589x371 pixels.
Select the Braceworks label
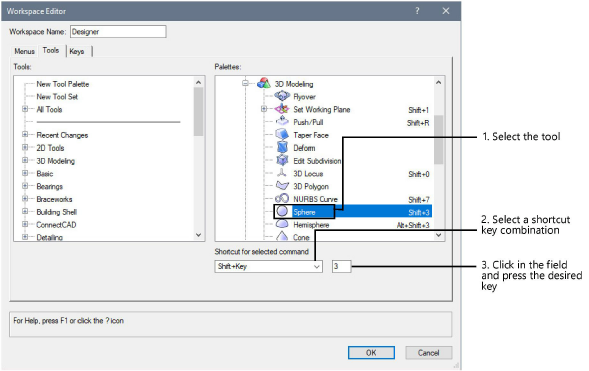pyautogui.click(x=54, y=199)
